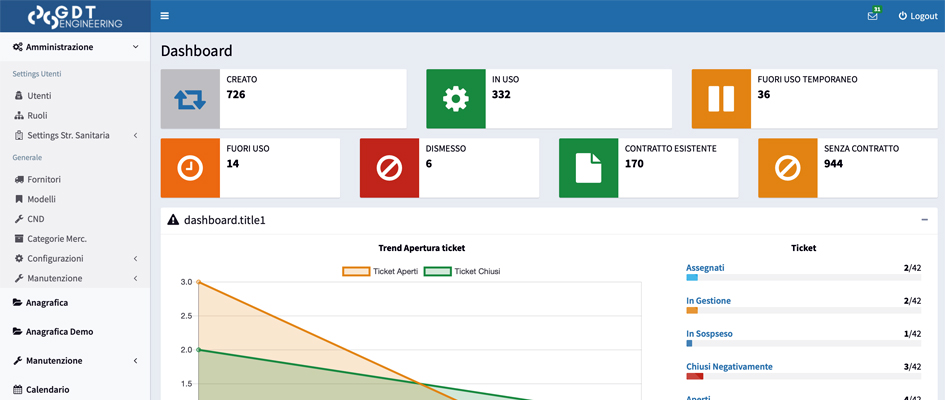Click the Fuori Uso Temporaneo pause icon
Image resolution: width=945 pixels, height=400 pixels.
pyautogui.click(x=721, y=99)
